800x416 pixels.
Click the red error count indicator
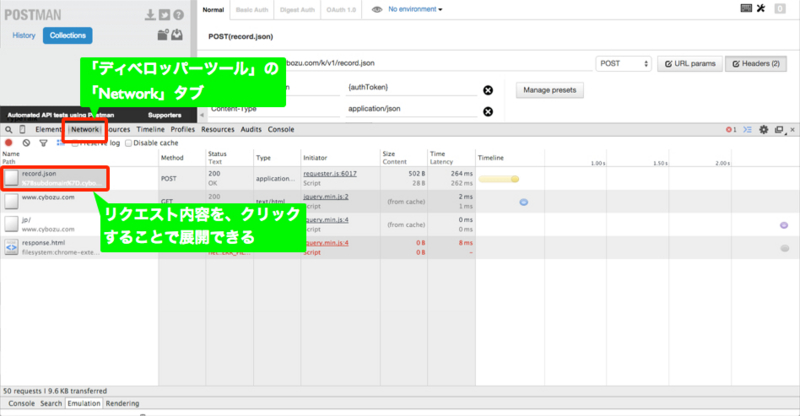click(x=731, y=130)
